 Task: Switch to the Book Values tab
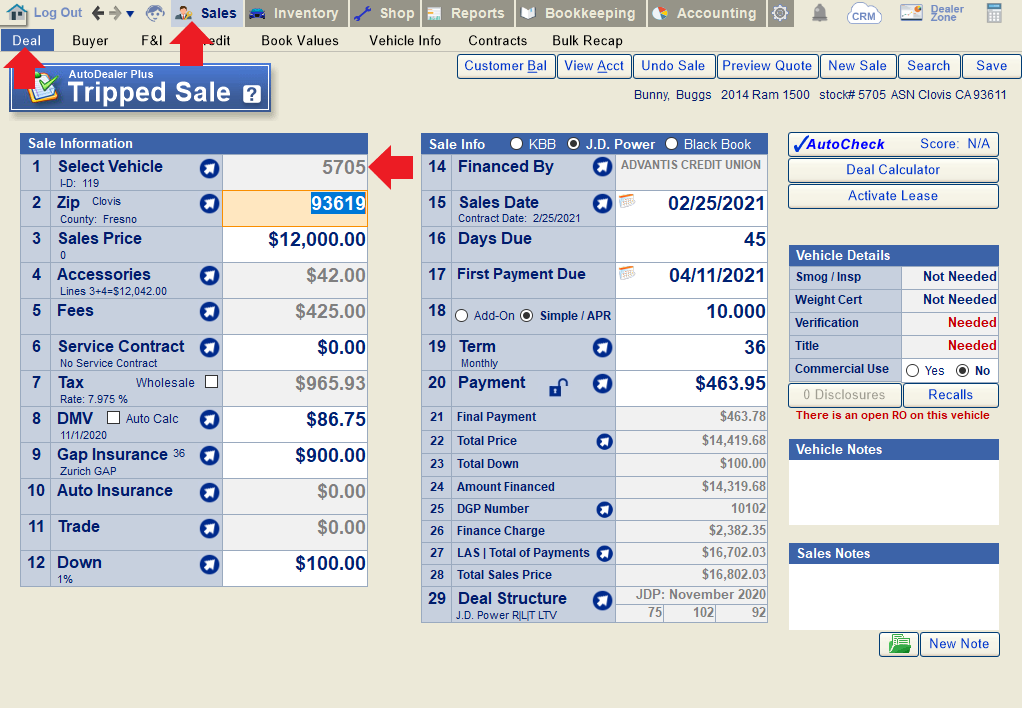point(300,40)
